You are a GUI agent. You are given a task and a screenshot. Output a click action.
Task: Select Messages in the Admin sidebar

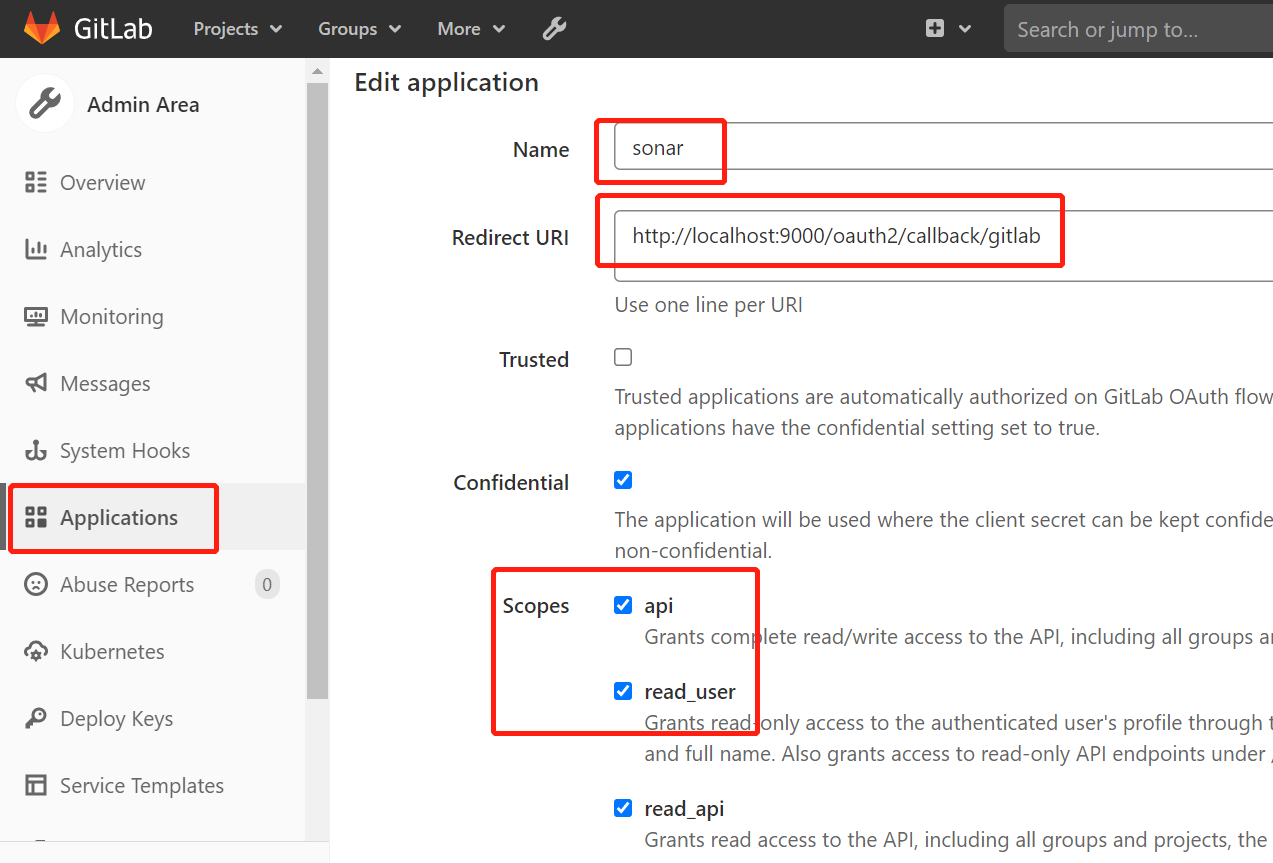pyautogui.click(x=108, y=383)
